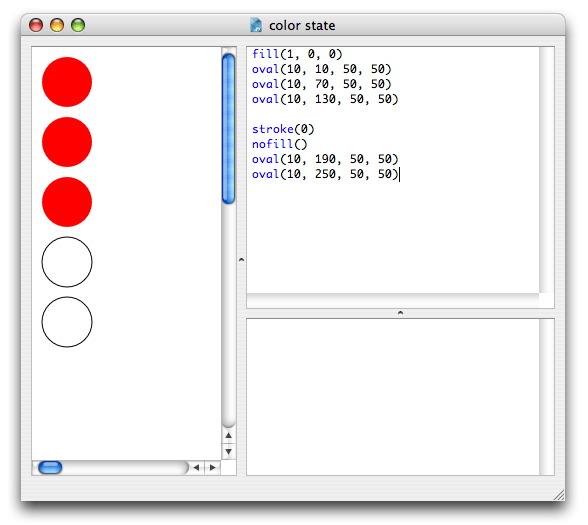
Task: Click the third red circle on canvas
Action: point(67,202)
